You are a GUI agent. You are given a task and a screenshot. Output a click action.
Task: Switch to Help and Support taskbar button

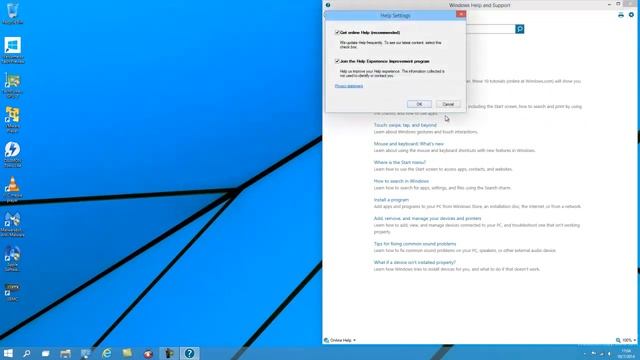point(189,353)
